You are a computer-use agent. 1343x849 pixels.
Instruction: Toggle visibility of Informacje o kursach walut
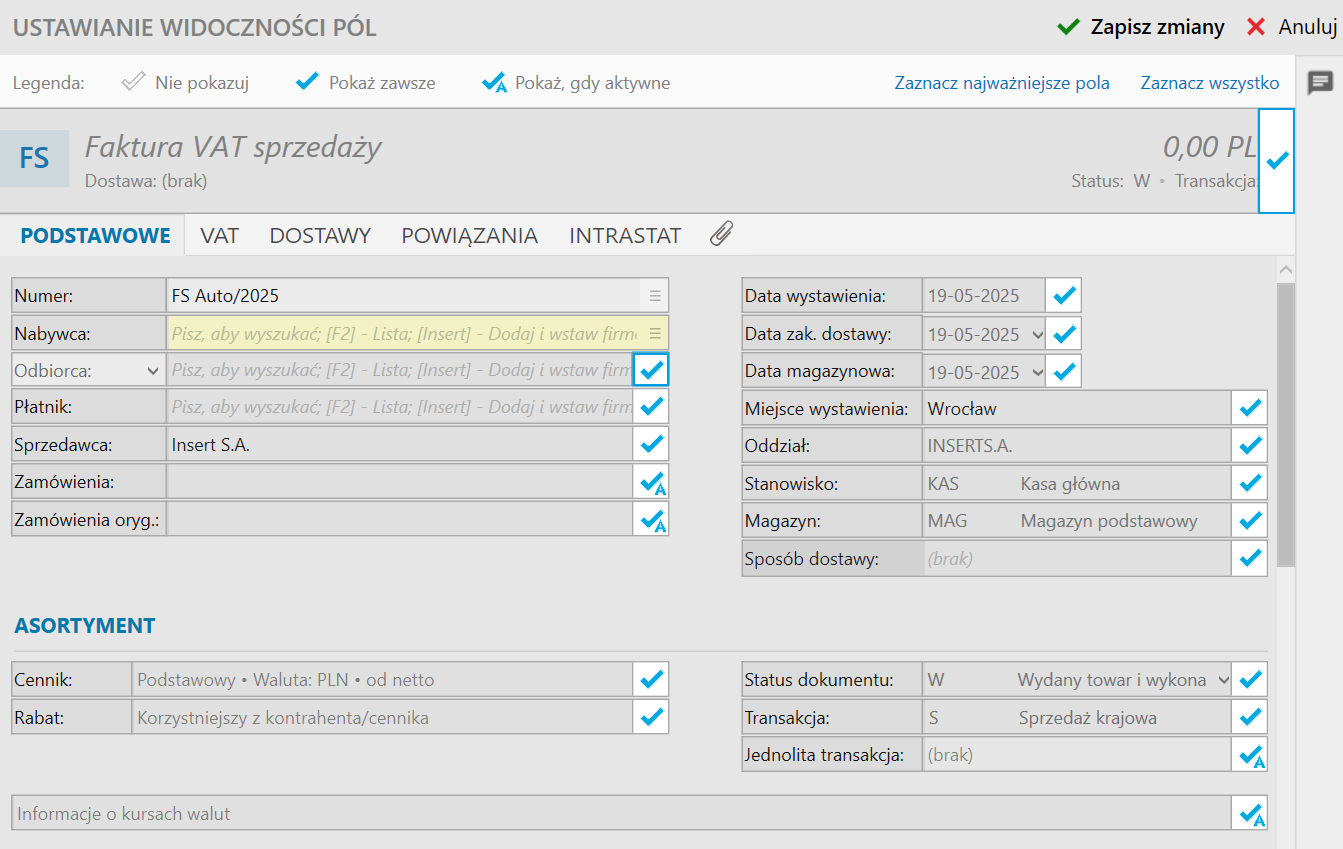[x=1250, y=813]
